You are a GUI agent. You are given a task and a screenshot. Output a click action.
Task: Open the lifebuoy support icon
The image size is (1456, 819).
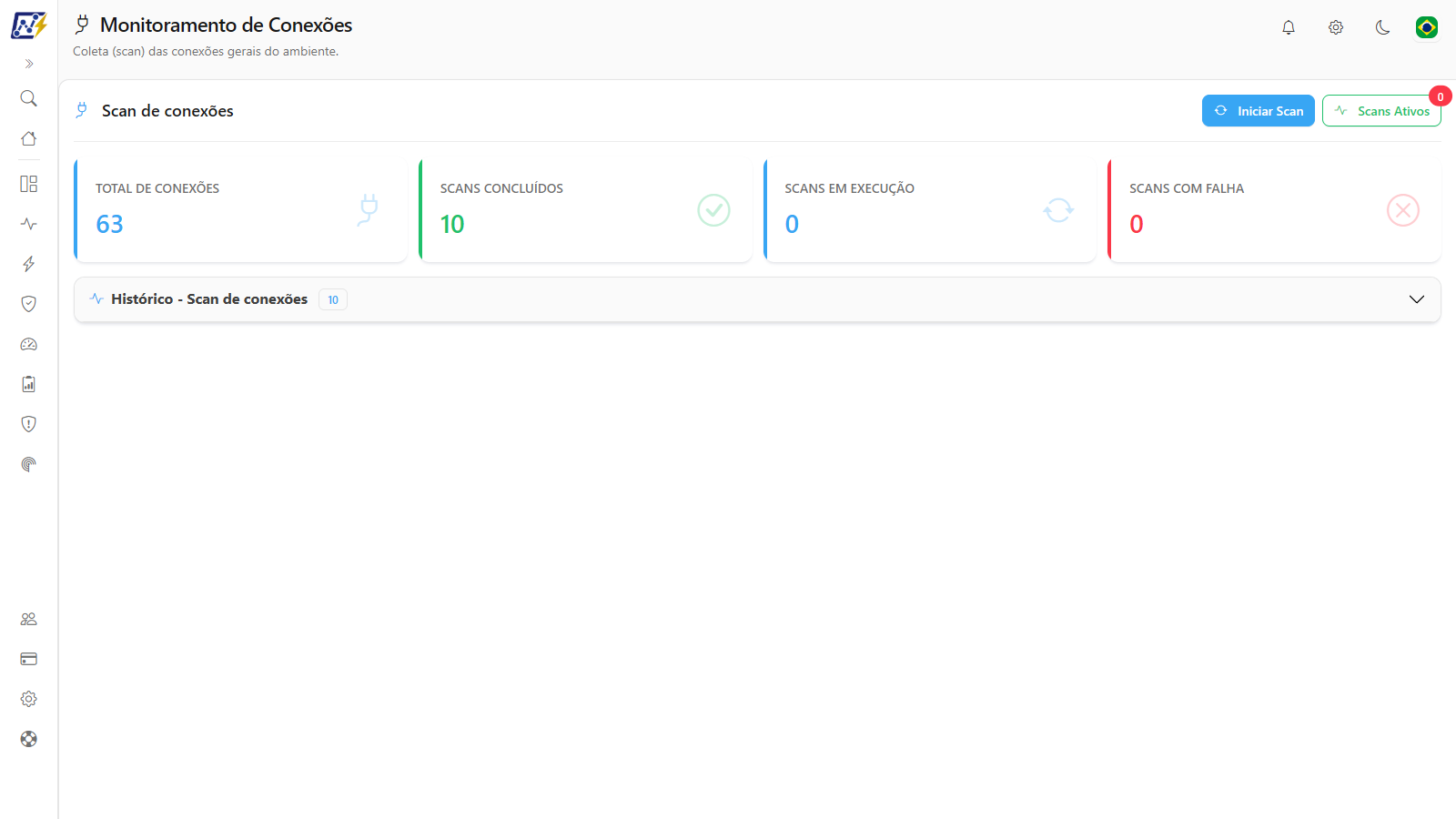(x=29, y=739)
